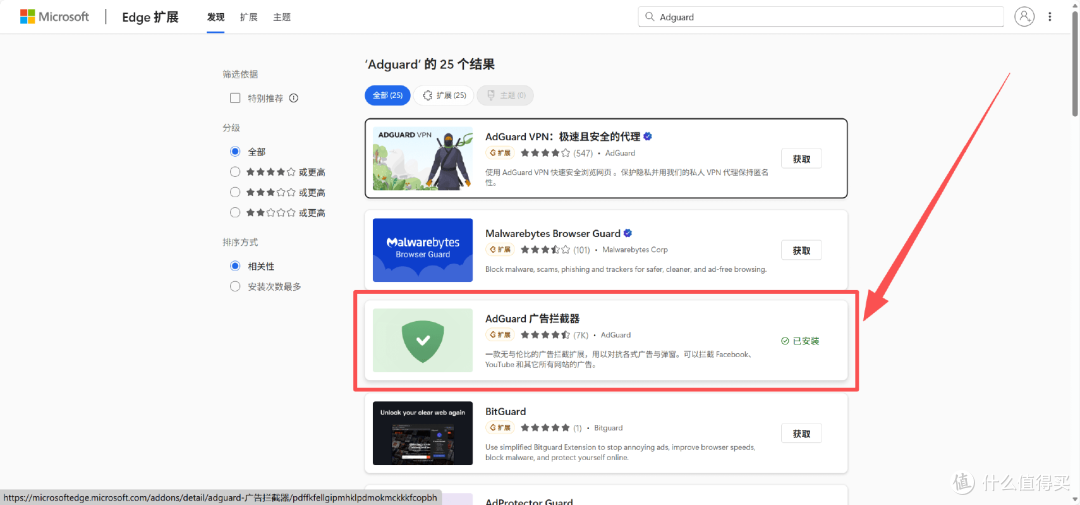Viewport: 1080px width, 505px height.
Task: Select two stars 或更高 rating filter
Action: pos(235,212)
